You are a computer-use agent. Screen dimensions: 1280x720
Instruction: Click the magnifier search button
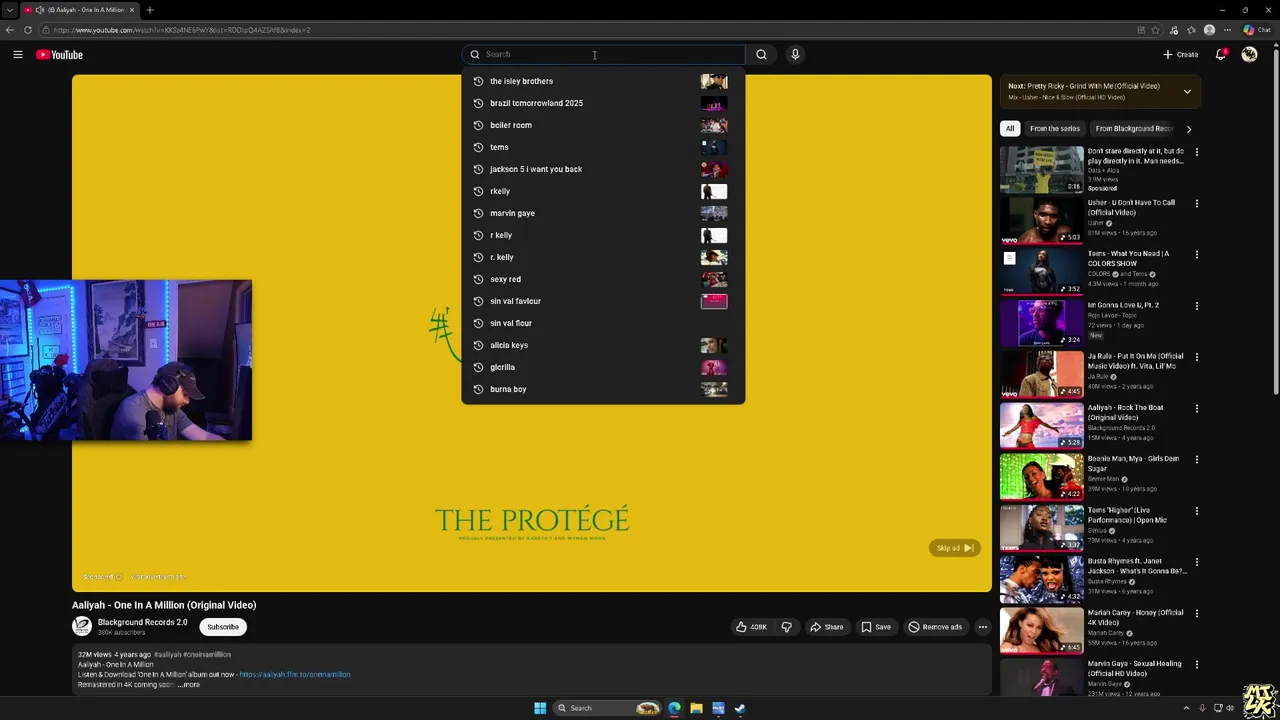pyautogui.click(x=761, y=55)
